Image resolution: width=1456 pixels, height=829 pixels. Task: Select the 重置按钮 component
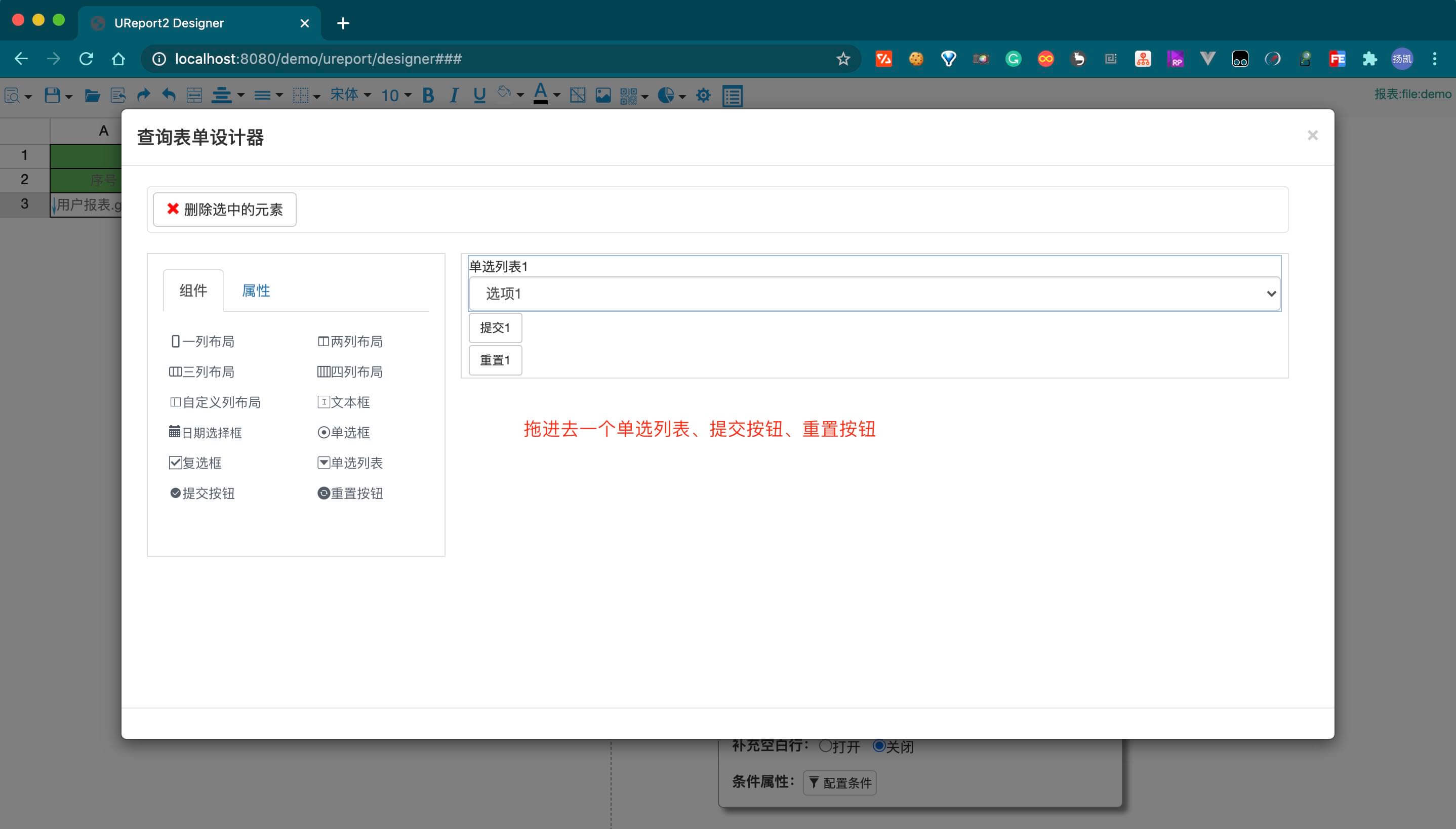tap(350, 493)
